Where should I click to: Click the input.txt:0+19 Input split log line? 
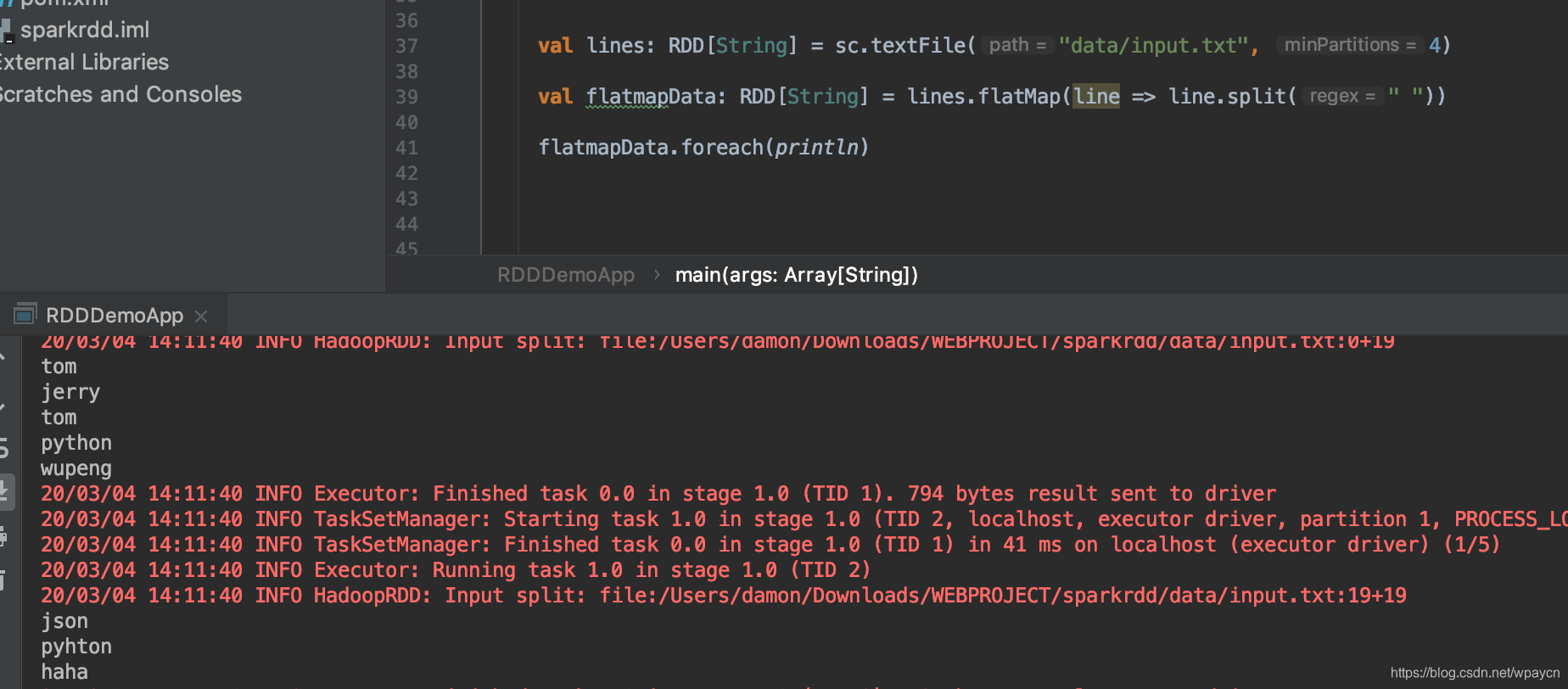718,342
